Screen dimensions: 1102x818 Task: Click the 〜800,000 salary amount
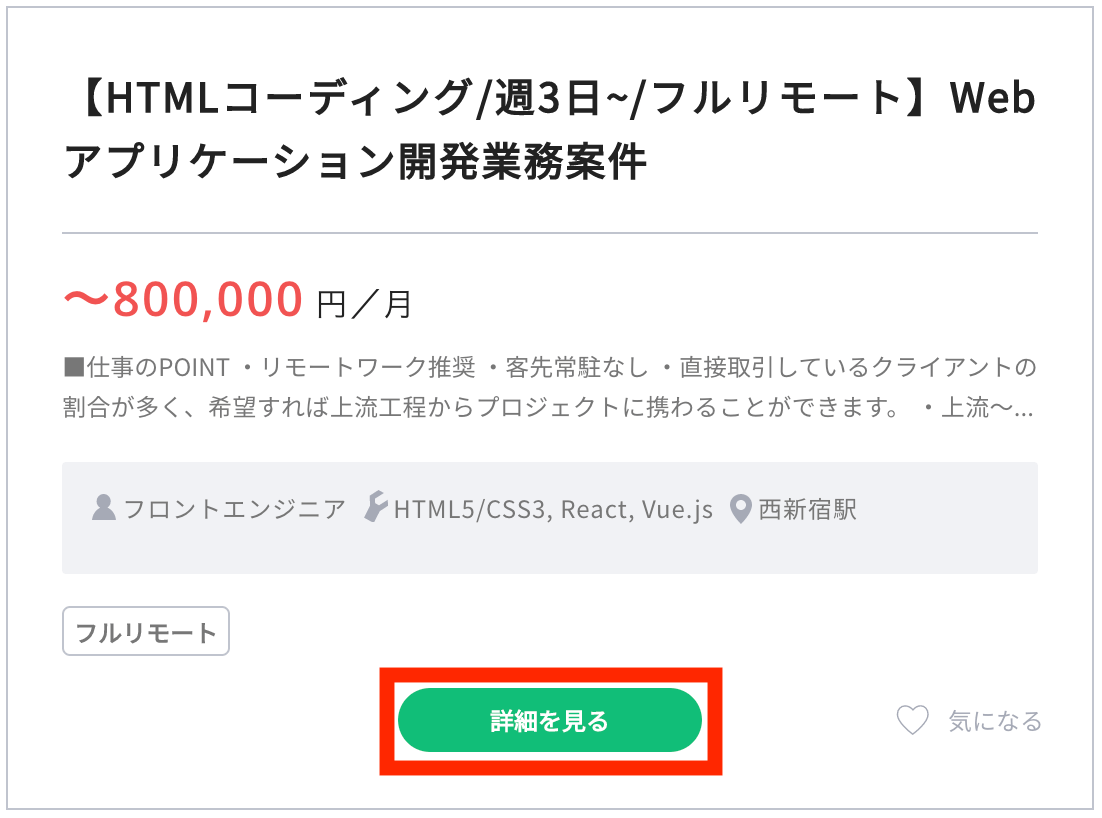click(x=183, y=299)
